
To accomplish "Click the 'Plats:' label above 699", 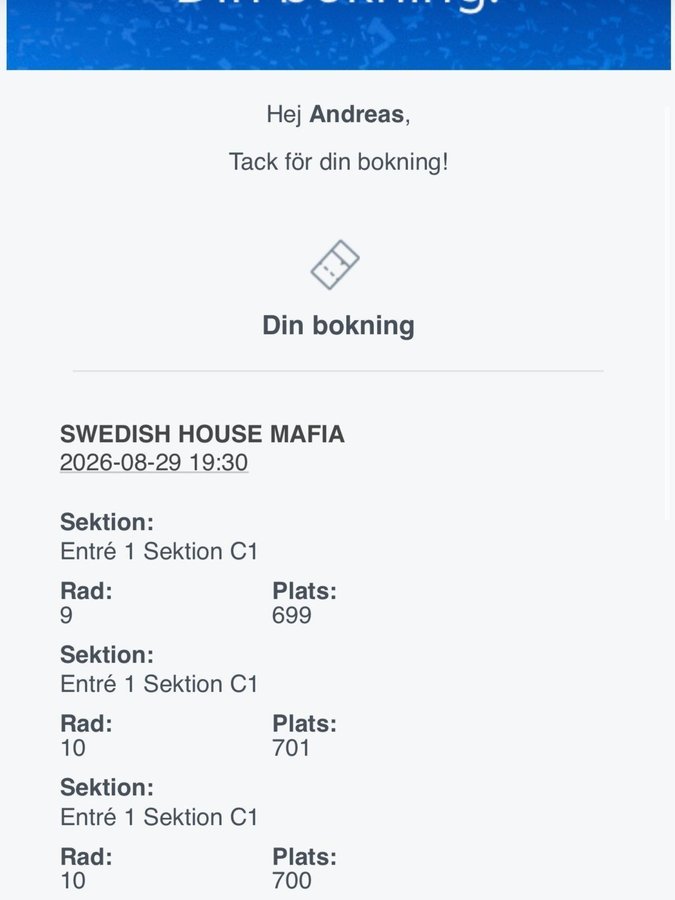I will tap(304, 591).
